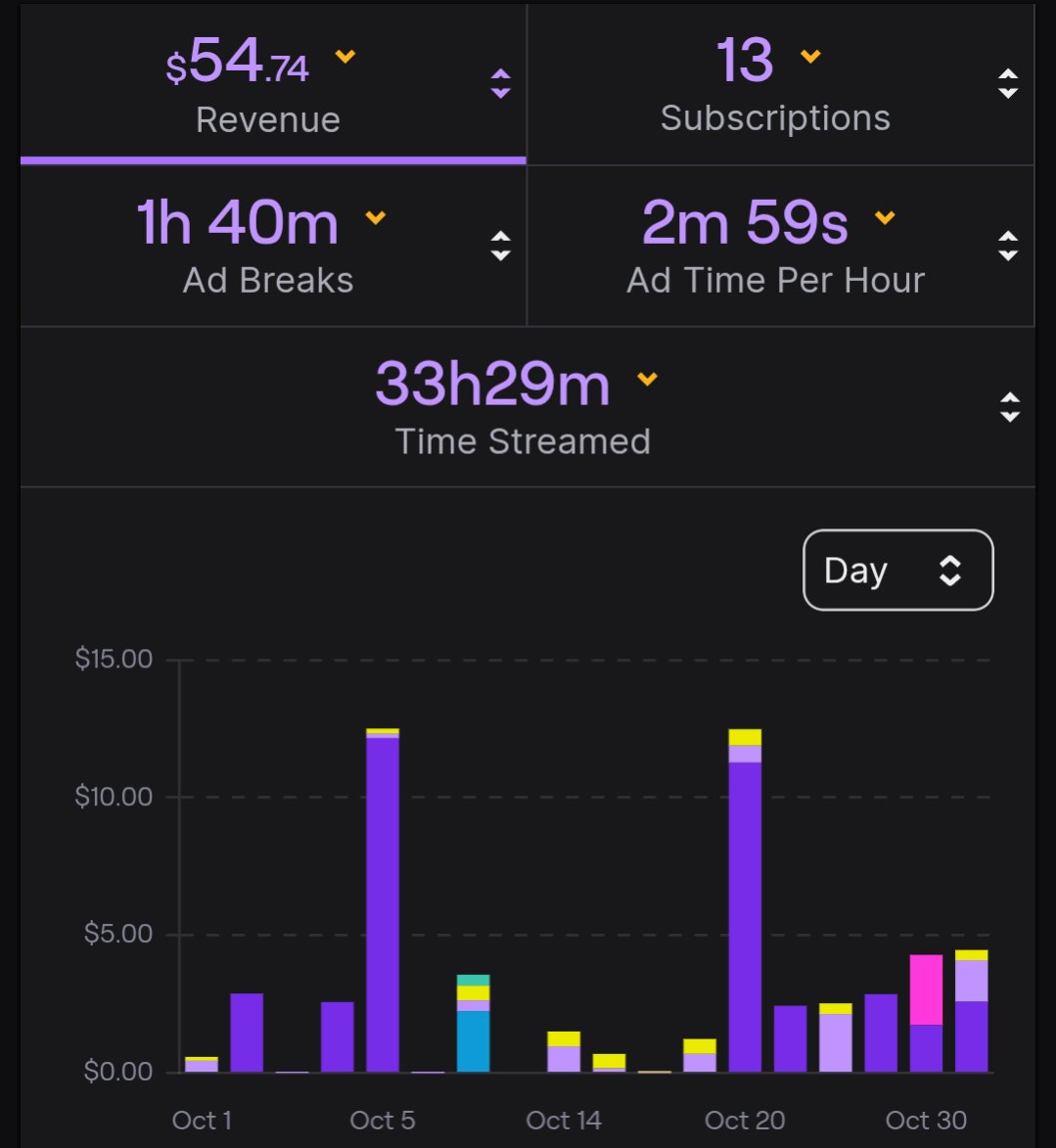Click the sort arrows icon beside Ad Time Per Hour
This screenshot has height=1148, width=1056.
point(1008,248)
